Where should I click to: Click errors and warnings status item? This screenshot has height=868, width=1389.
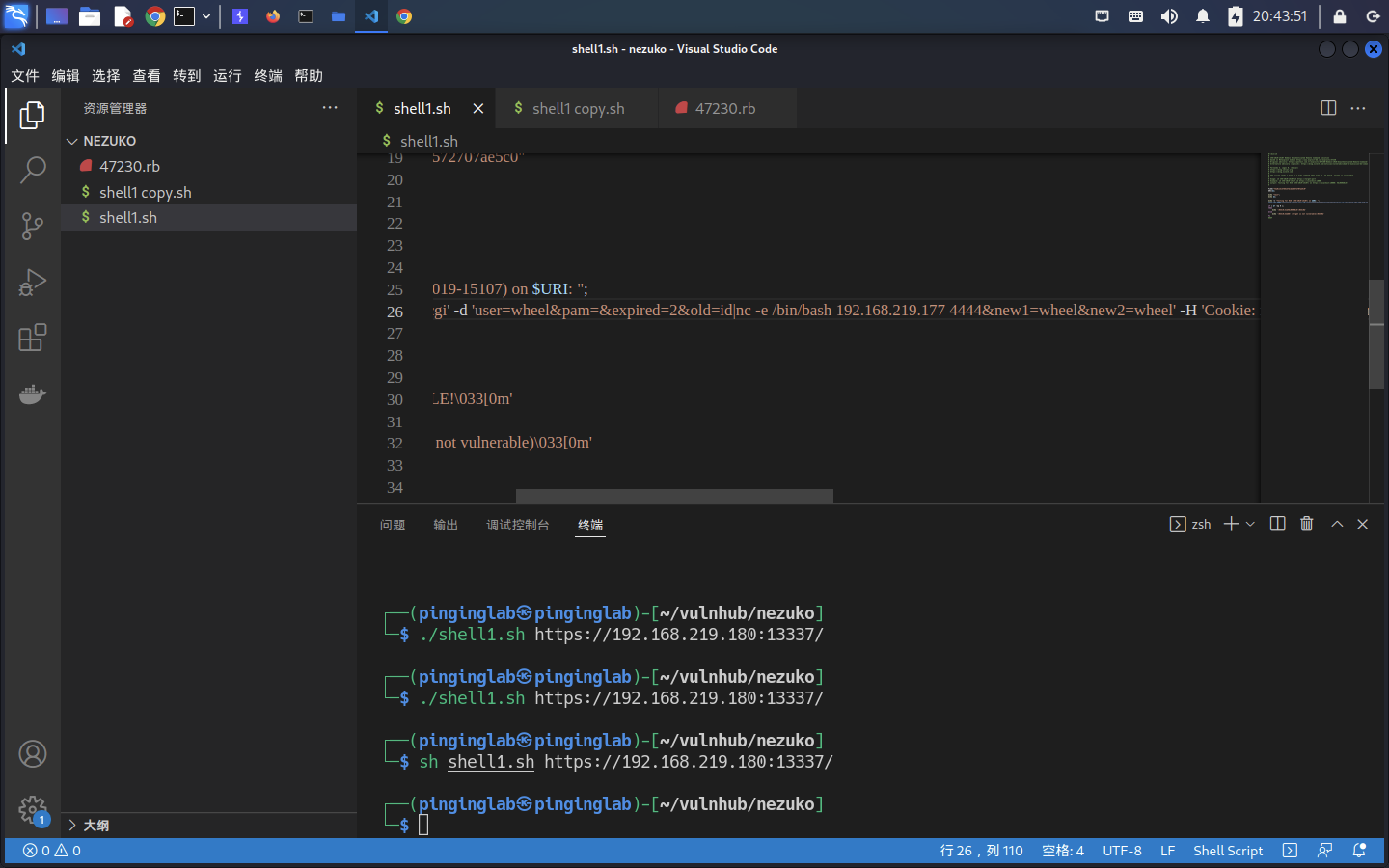[52, 850]
